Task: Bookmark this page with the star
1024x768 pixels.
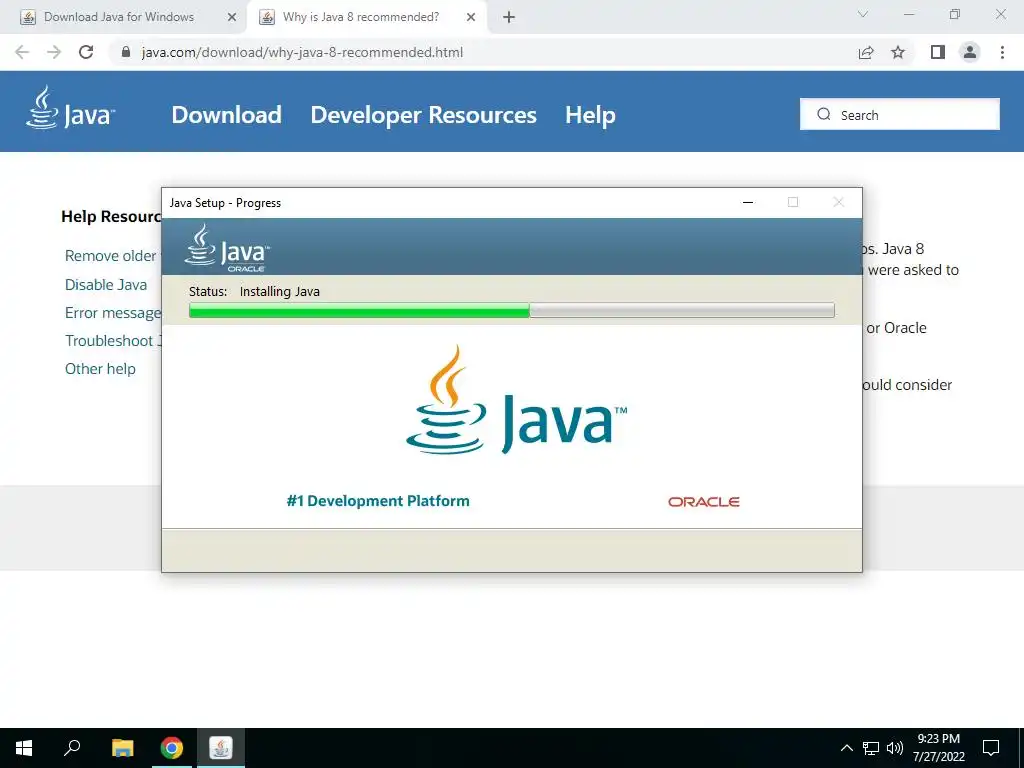Action: (898, 52)
